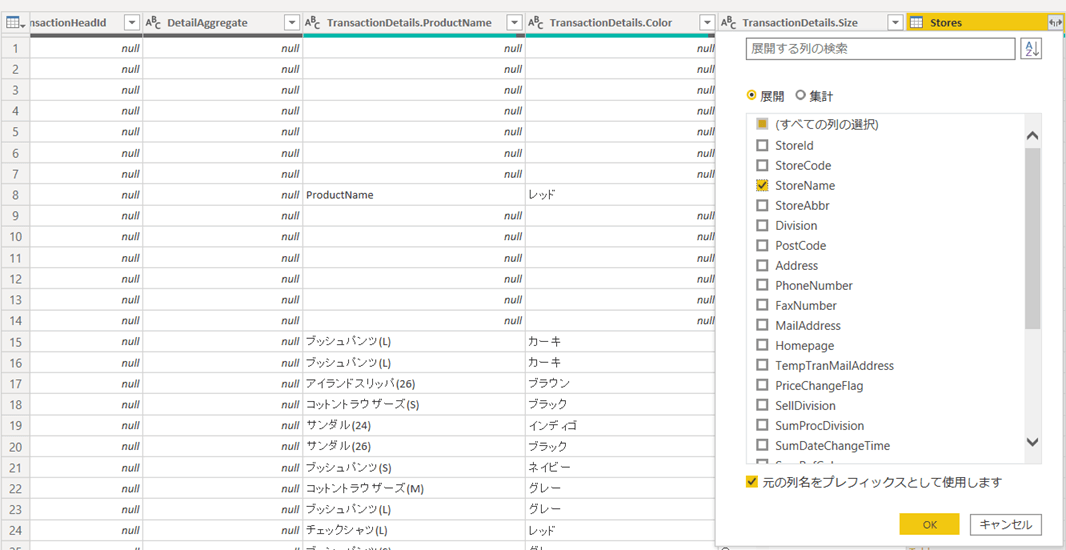Check the SumProcDivision checkbox
1066x550 pixels.
click(x=763, y=426)
